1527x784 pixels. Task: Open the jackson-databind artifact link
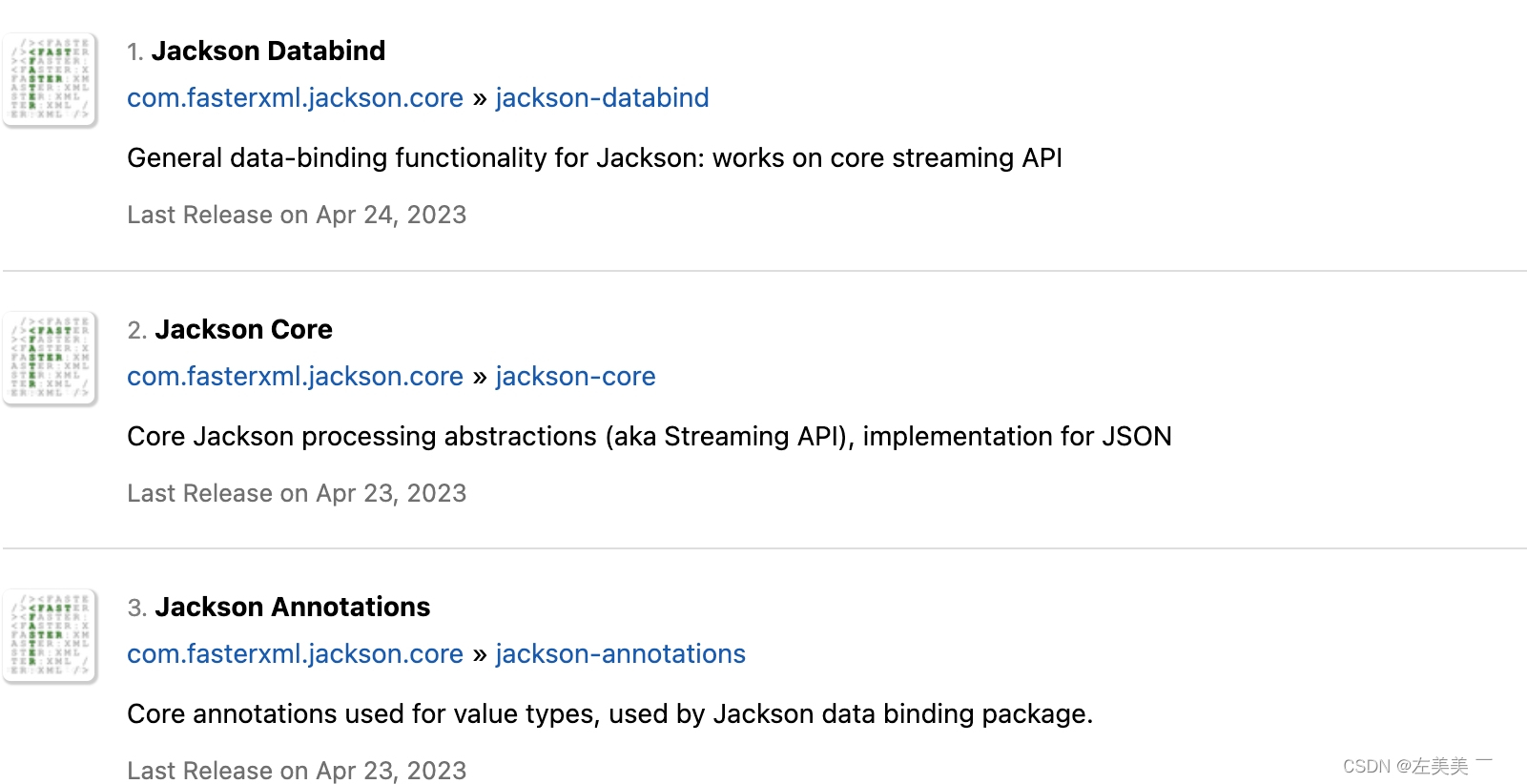(x=602, y=97)
